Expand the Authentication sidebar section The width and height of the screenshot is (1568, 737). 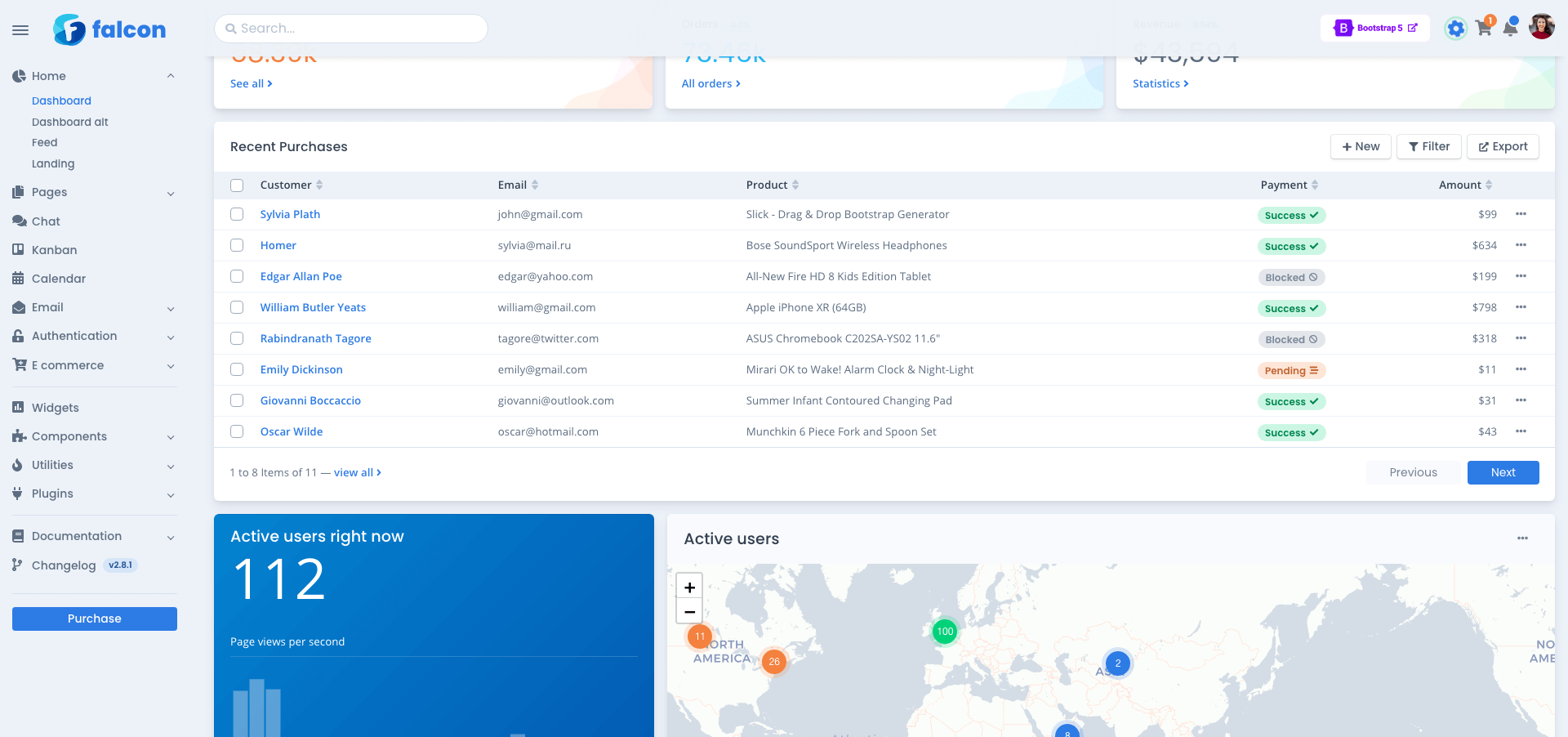[94, 336]
